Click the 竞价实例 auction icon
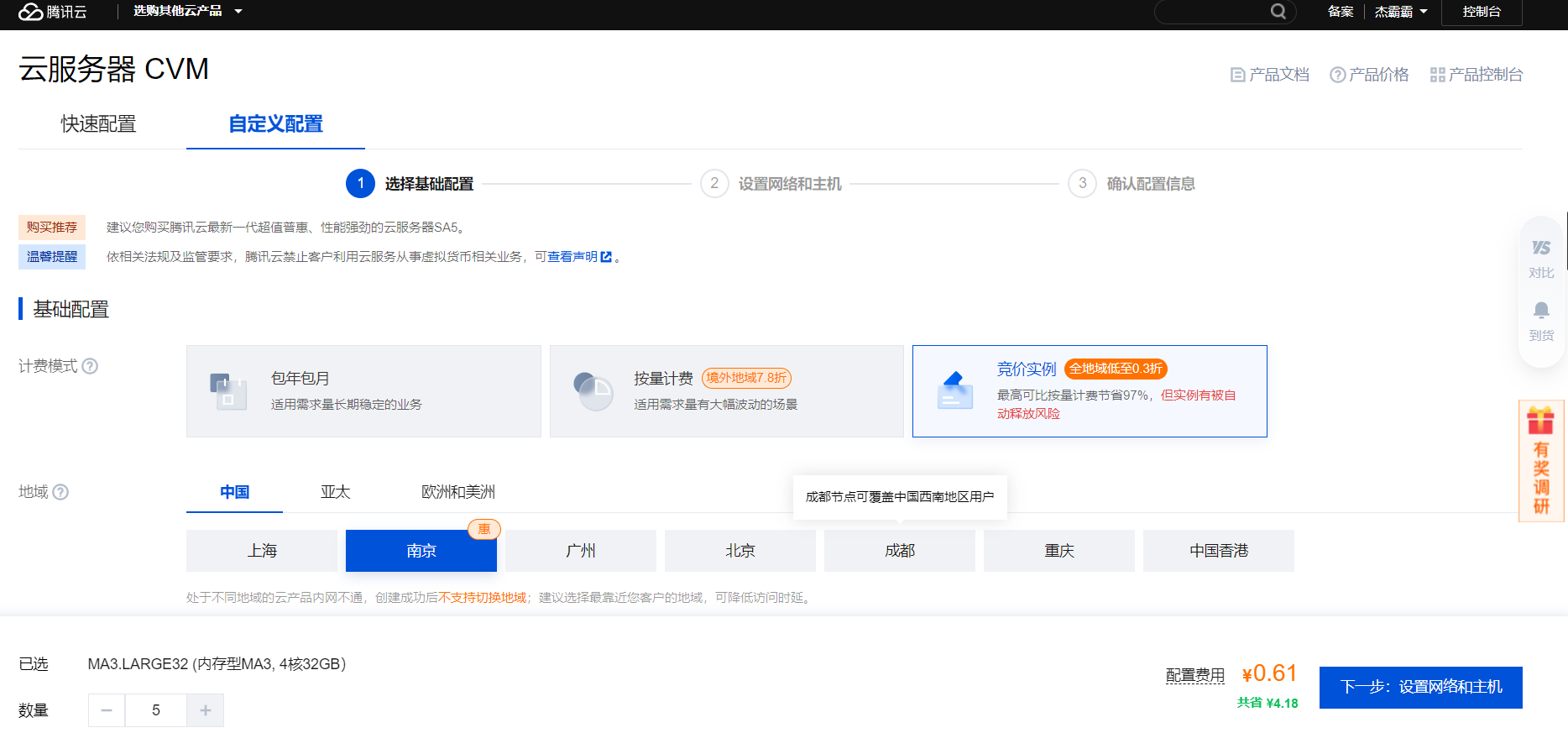 pos(954,391)
